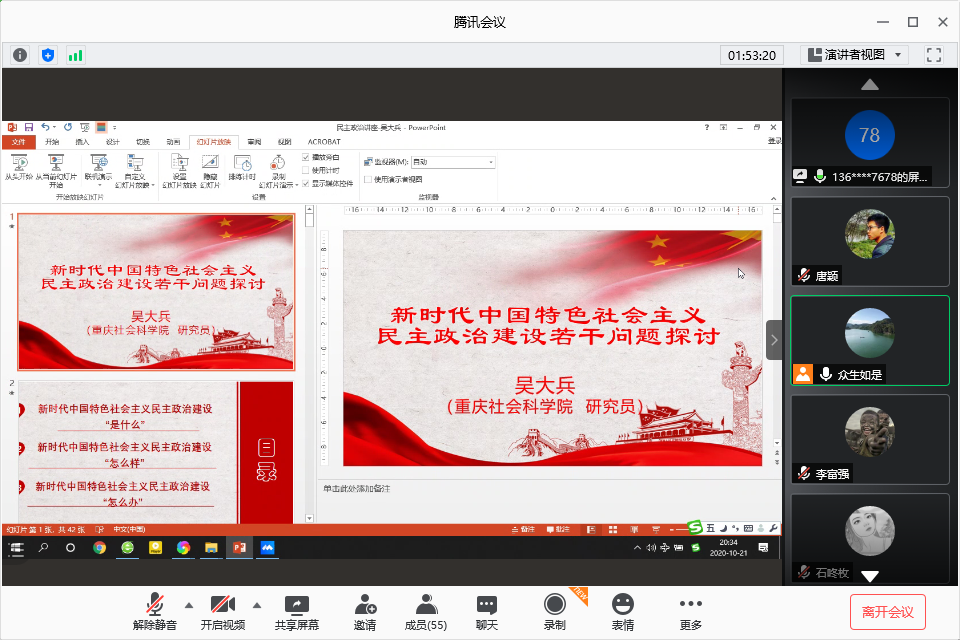Check the green network signal icon
The image size is (960, 640).
pos(75,55)
